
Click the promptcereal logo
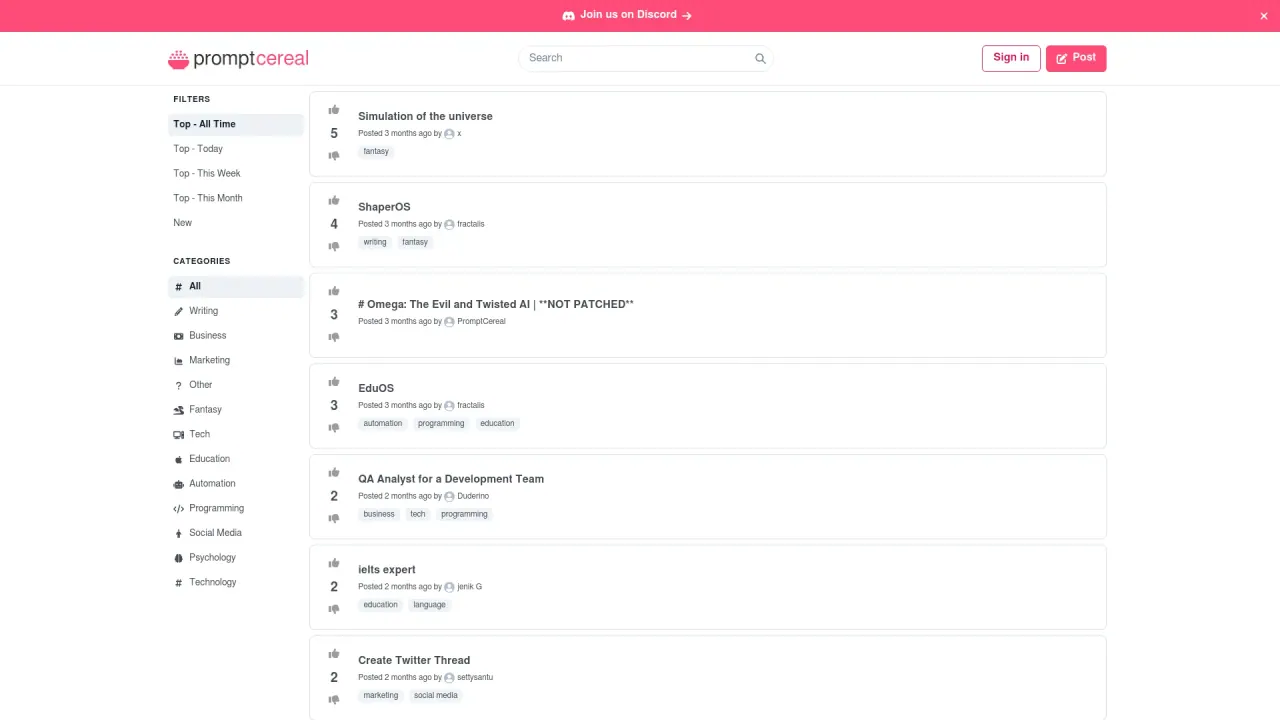[238, 59]
